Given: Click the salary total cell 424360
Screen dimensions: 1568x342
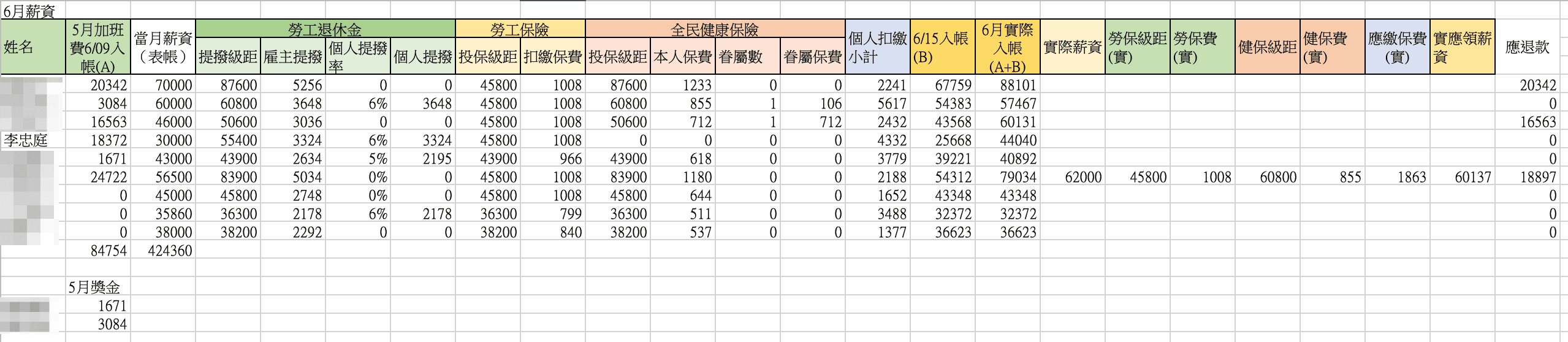Looking at the screenshot, I should click(163, 251).
